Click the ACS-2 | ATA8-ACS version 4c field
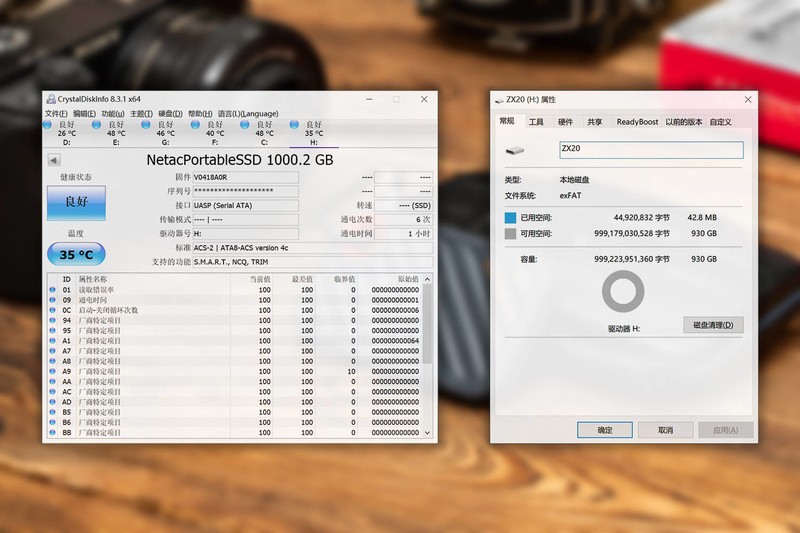 pyautogui.click(x=313, y=248)
